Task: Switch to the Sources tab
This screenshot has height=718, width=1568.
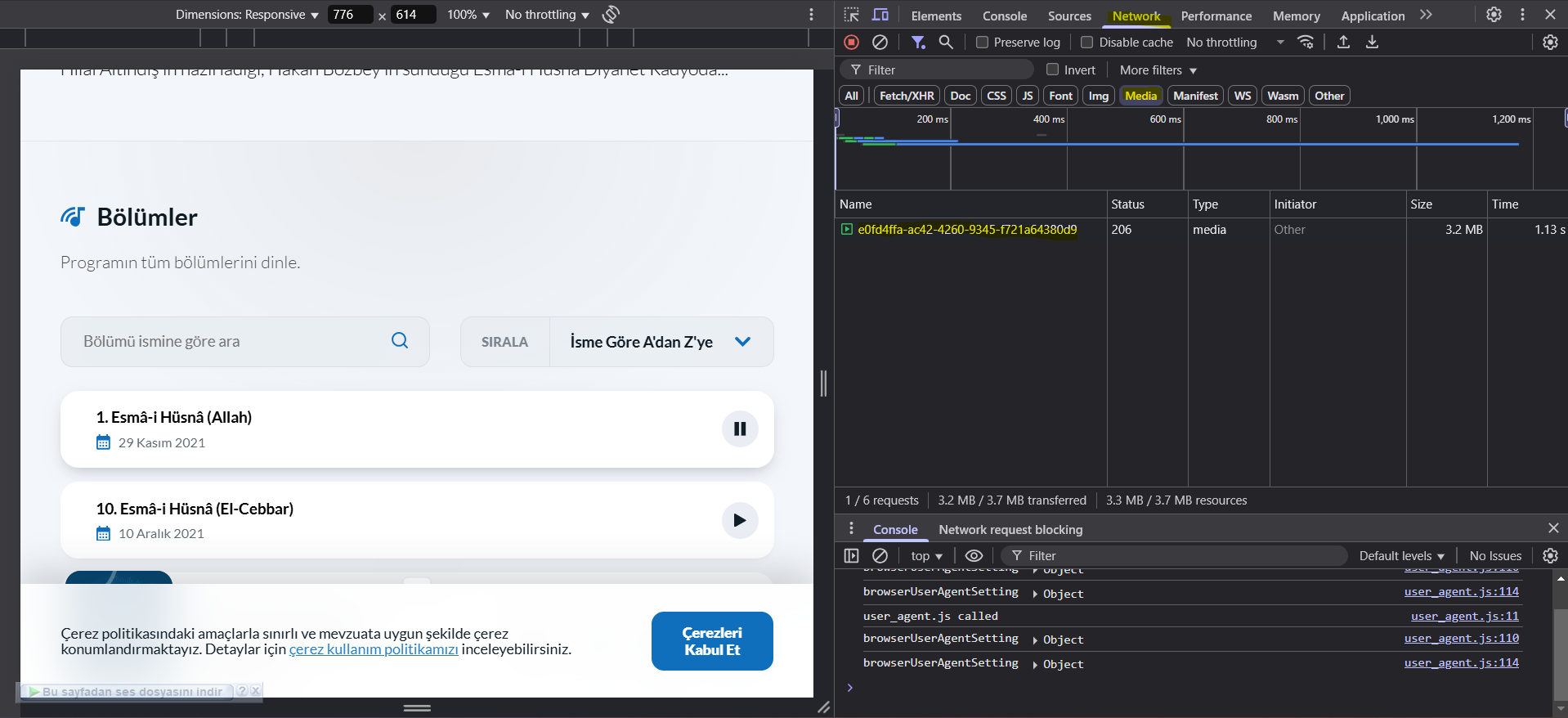Action: point(1069,16)
